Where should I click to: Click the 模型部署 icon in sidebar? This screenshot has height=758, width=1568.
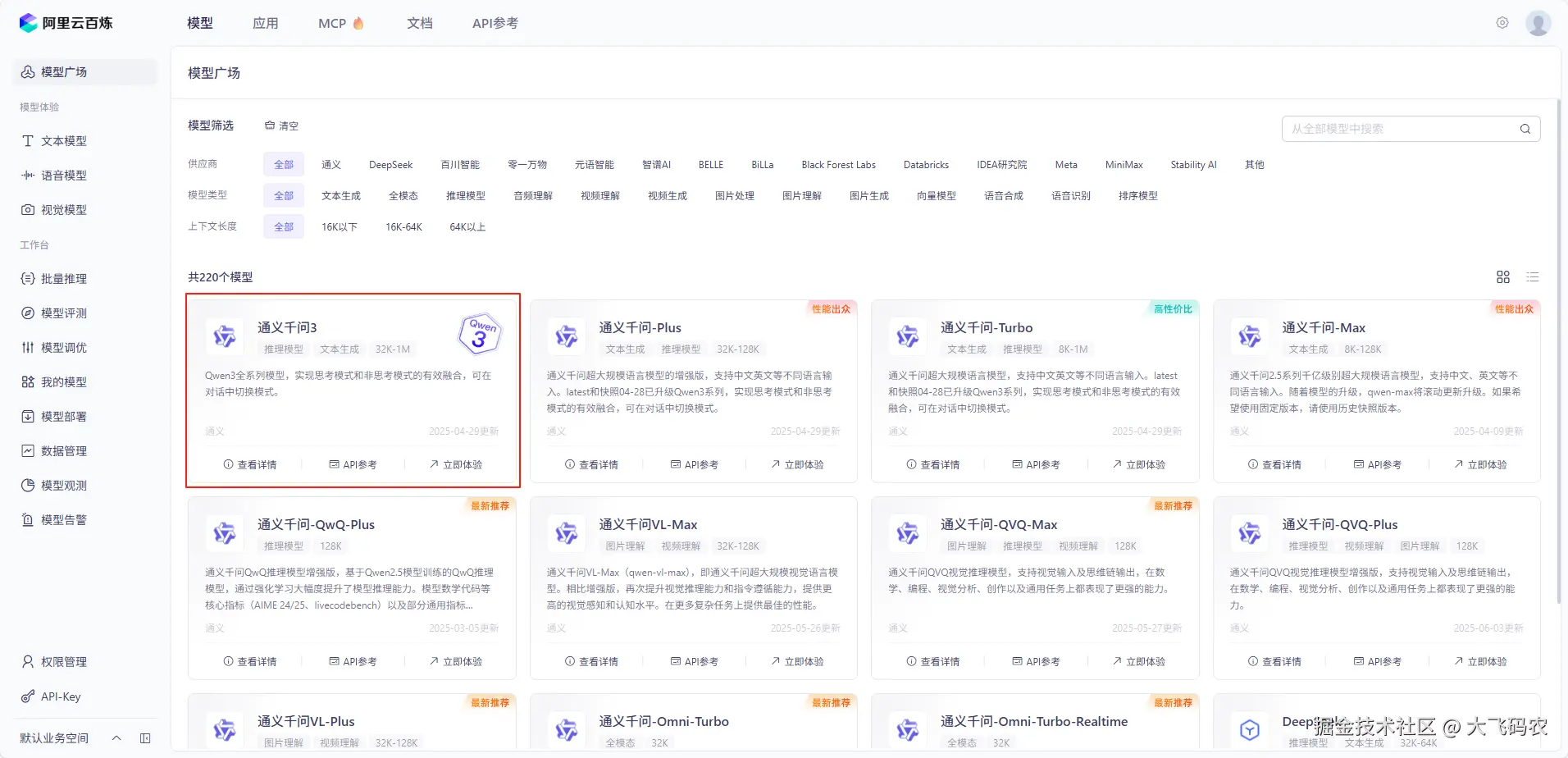click(x=28, y=417)
